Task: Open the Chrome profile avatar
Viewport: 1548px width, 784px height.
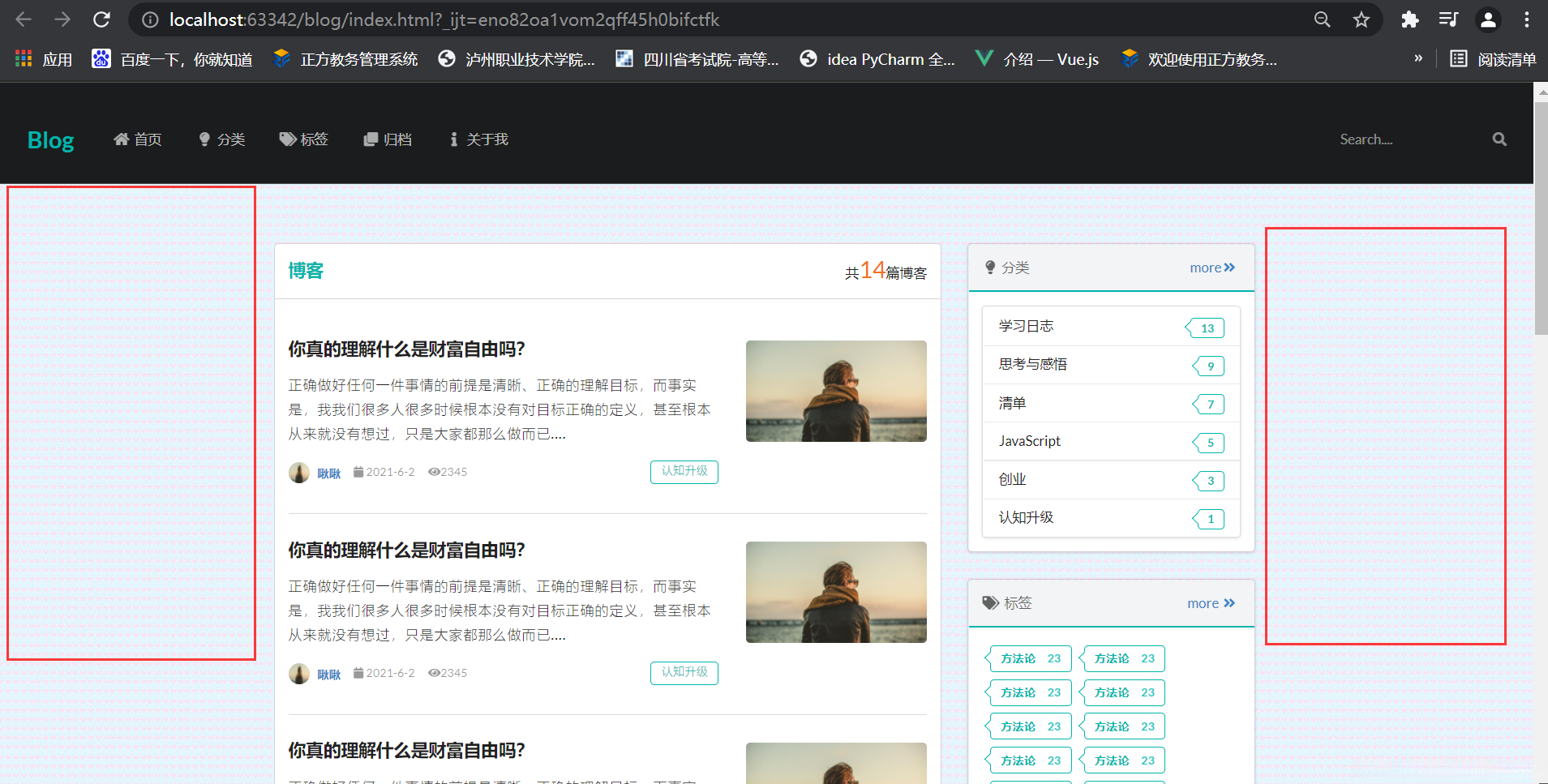Action: pyautogui.click(x=1488, y=19)
